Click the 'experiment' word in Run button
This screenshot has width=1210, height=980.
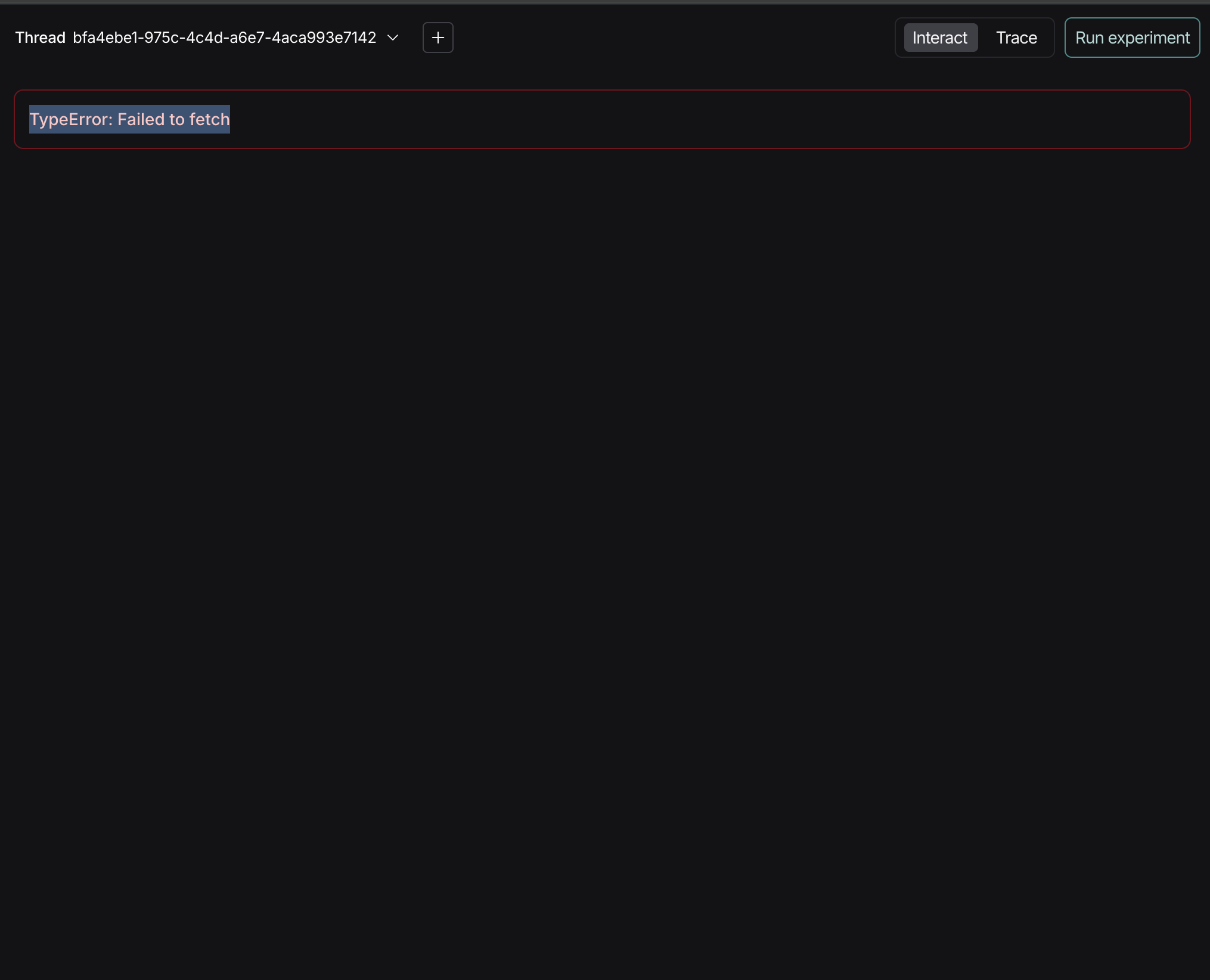tap(1149, 38)
